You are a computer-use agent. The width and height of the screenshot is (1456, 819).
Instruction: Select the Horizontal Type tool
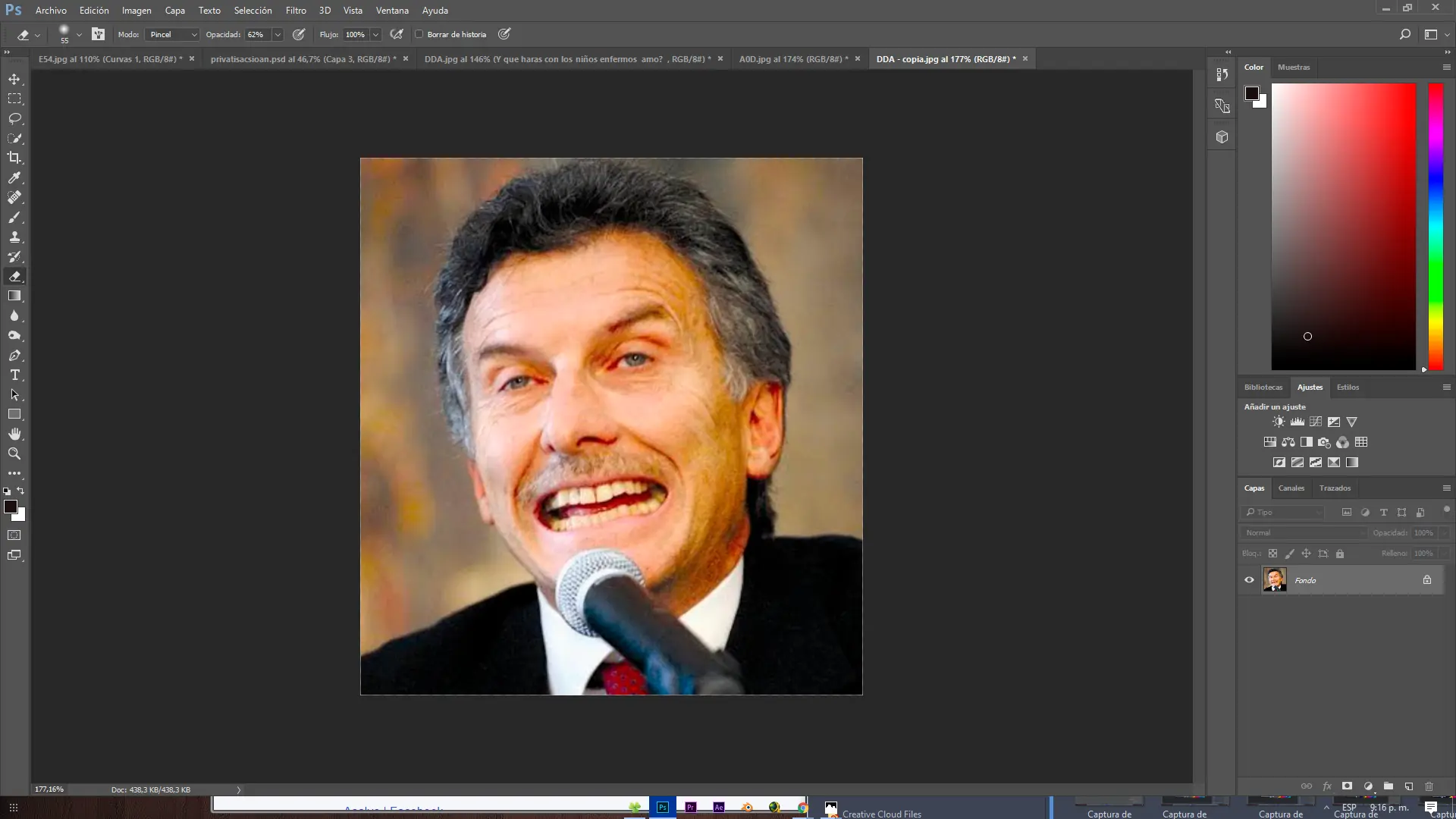14,375
